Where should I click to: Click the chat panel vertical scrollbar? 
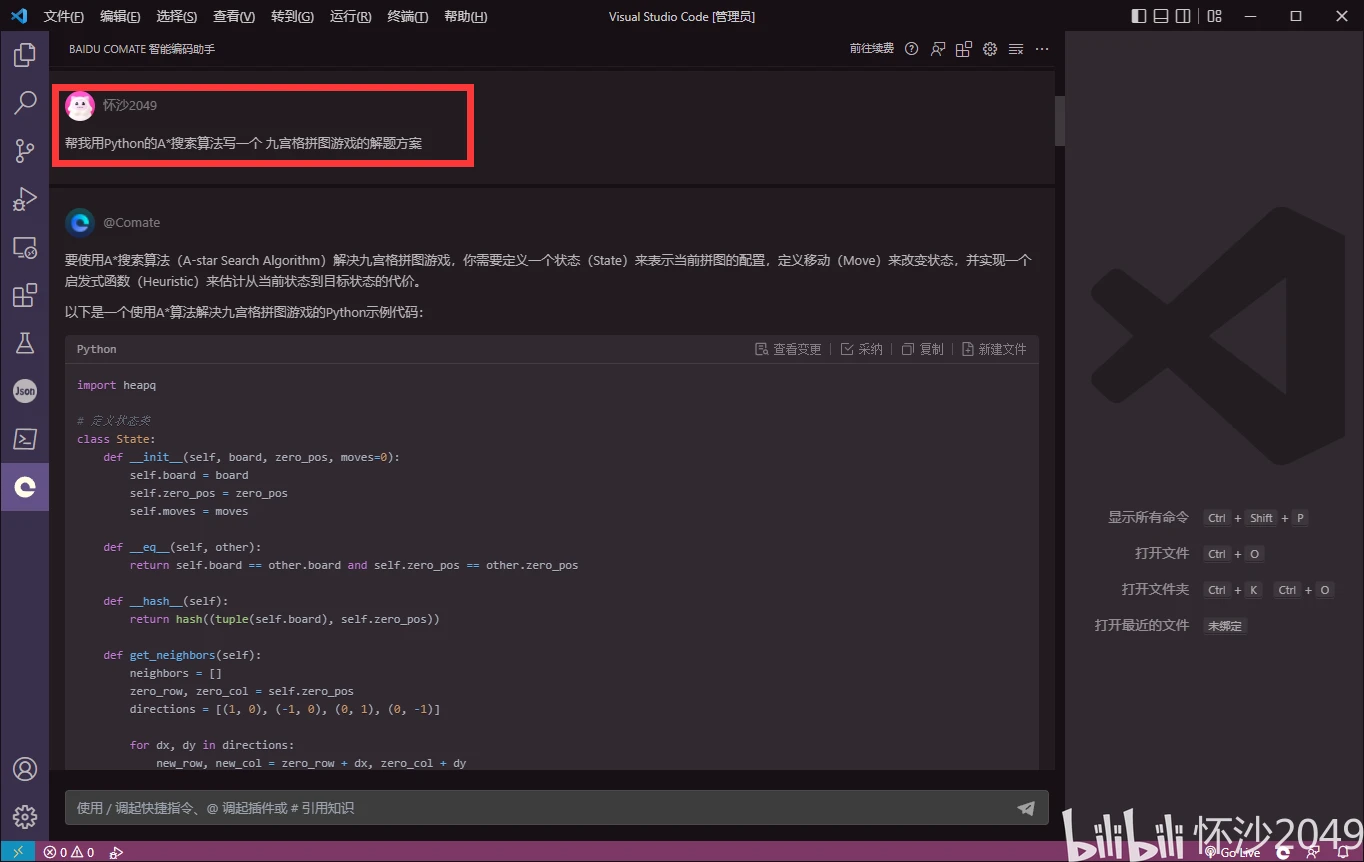(x=1059, y=121)
